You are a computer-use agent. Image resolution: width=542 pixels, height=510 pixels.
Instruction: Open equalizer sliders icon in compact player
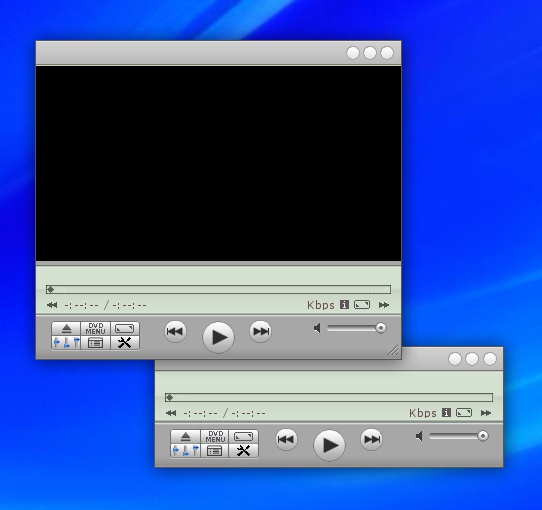(x=186, y=451)
